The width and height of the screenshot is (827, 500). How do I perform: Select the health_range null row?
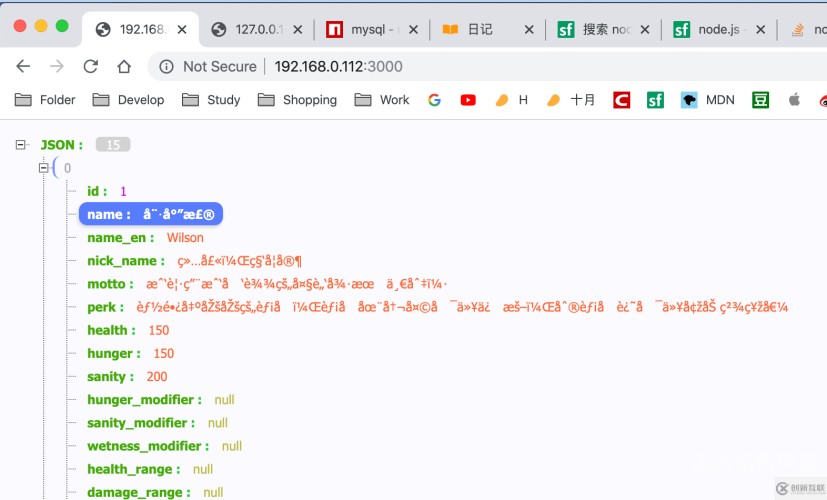[150, 469]
